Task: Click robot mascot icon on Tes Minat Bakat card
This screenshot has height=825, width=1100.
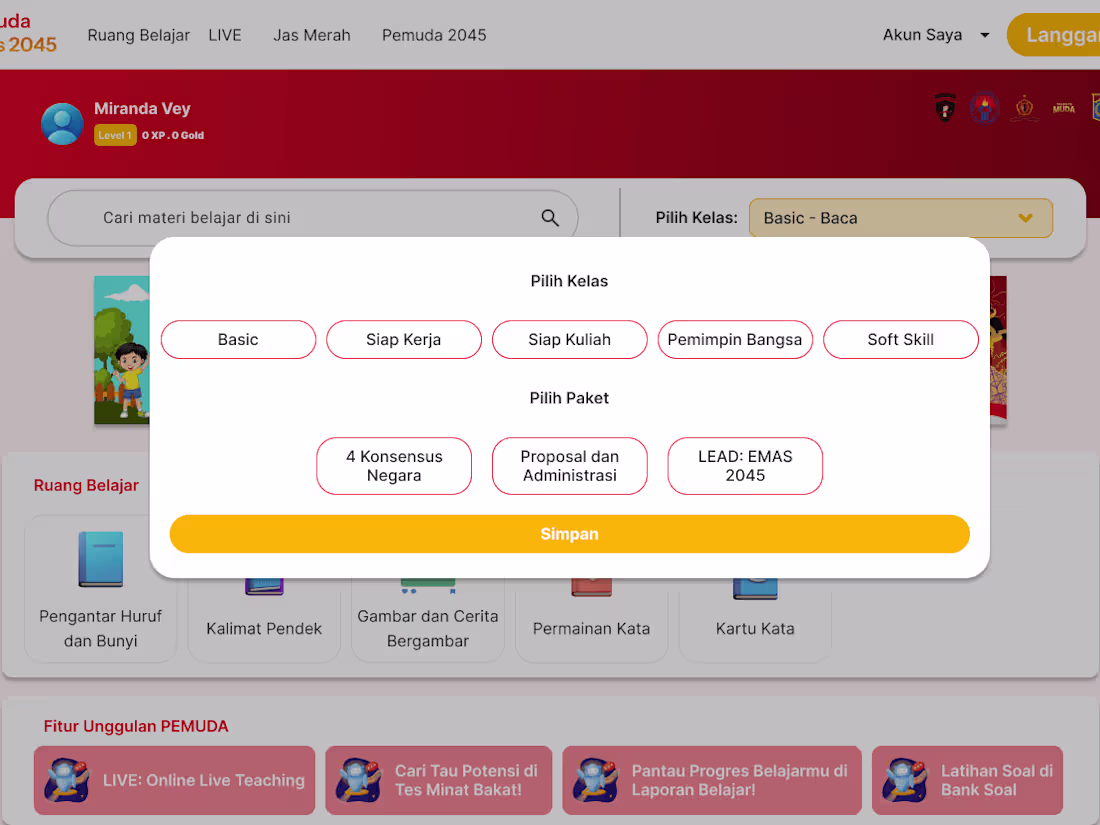Action: (x=359, y=779)
